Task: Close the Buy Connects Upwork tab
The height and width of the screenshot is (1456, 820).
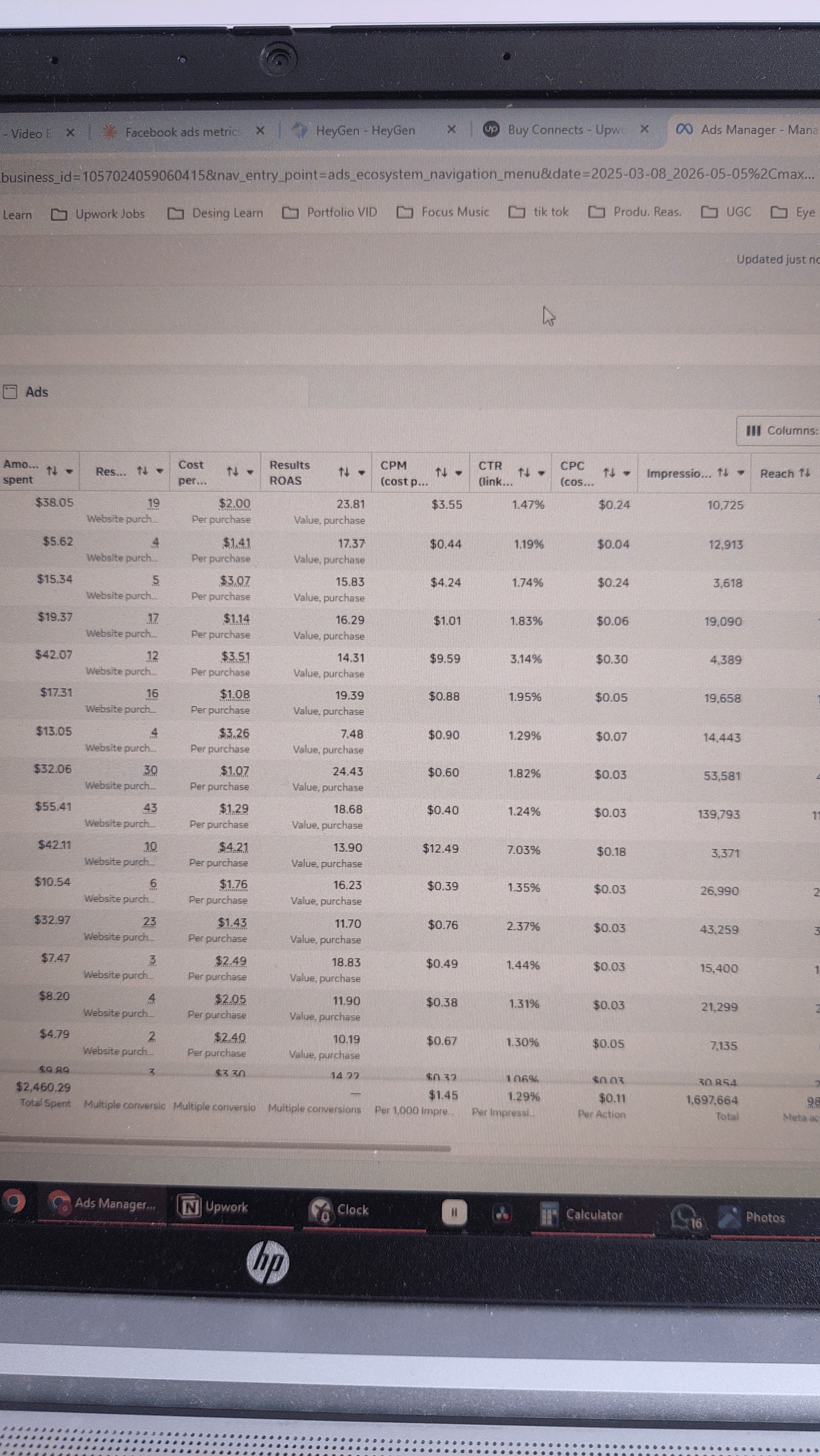Action: [x=644, y=129]
